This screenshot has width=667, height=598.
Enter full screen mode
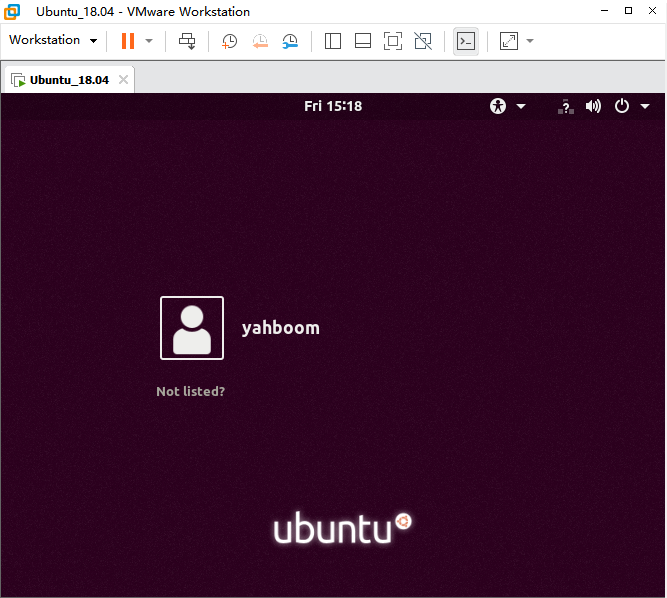click(x=393, y=41)
